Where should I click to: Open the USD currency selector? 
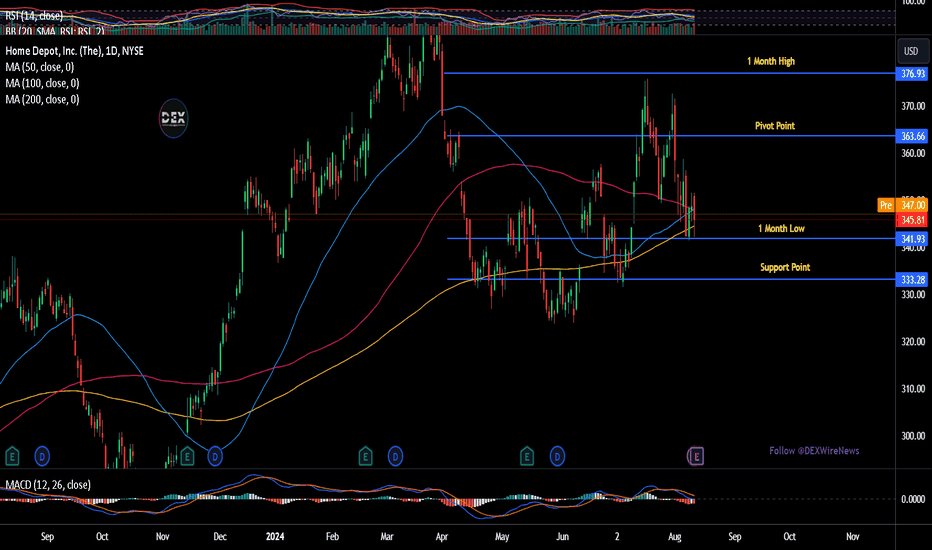[x=911, y=51]
